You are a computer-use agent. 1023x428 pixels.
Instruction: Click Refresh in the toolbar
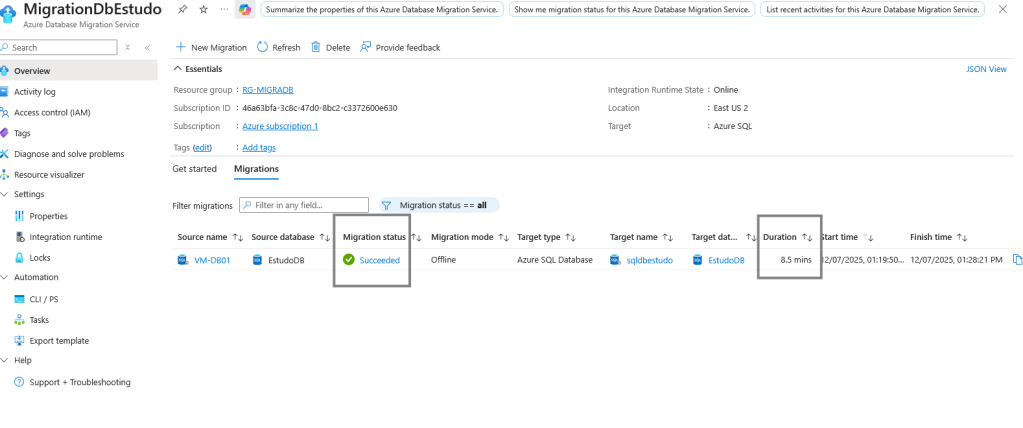point(278,47)
